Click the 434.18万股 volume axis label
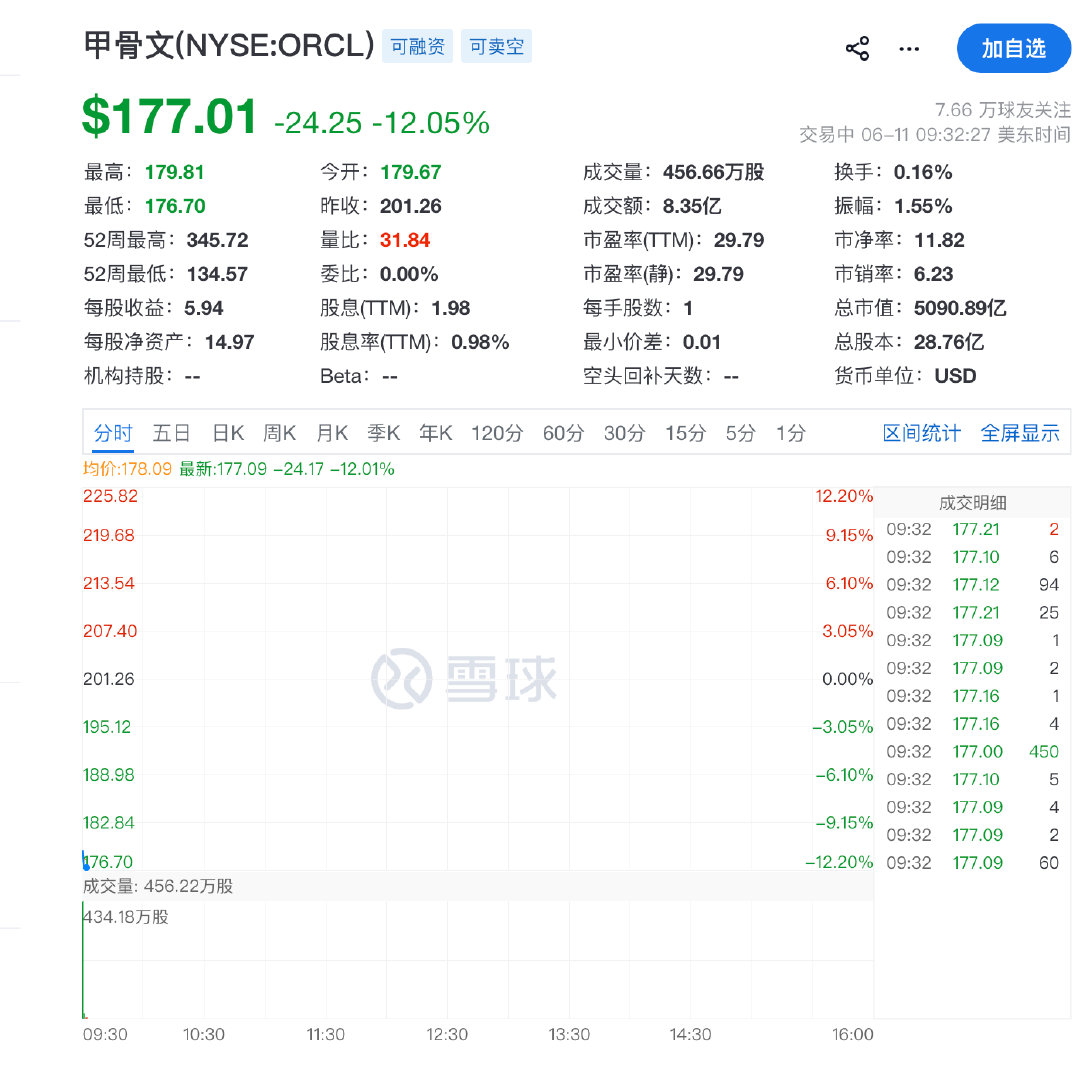This screenshot has height=1080, width=1088. [x=126, y=917]
